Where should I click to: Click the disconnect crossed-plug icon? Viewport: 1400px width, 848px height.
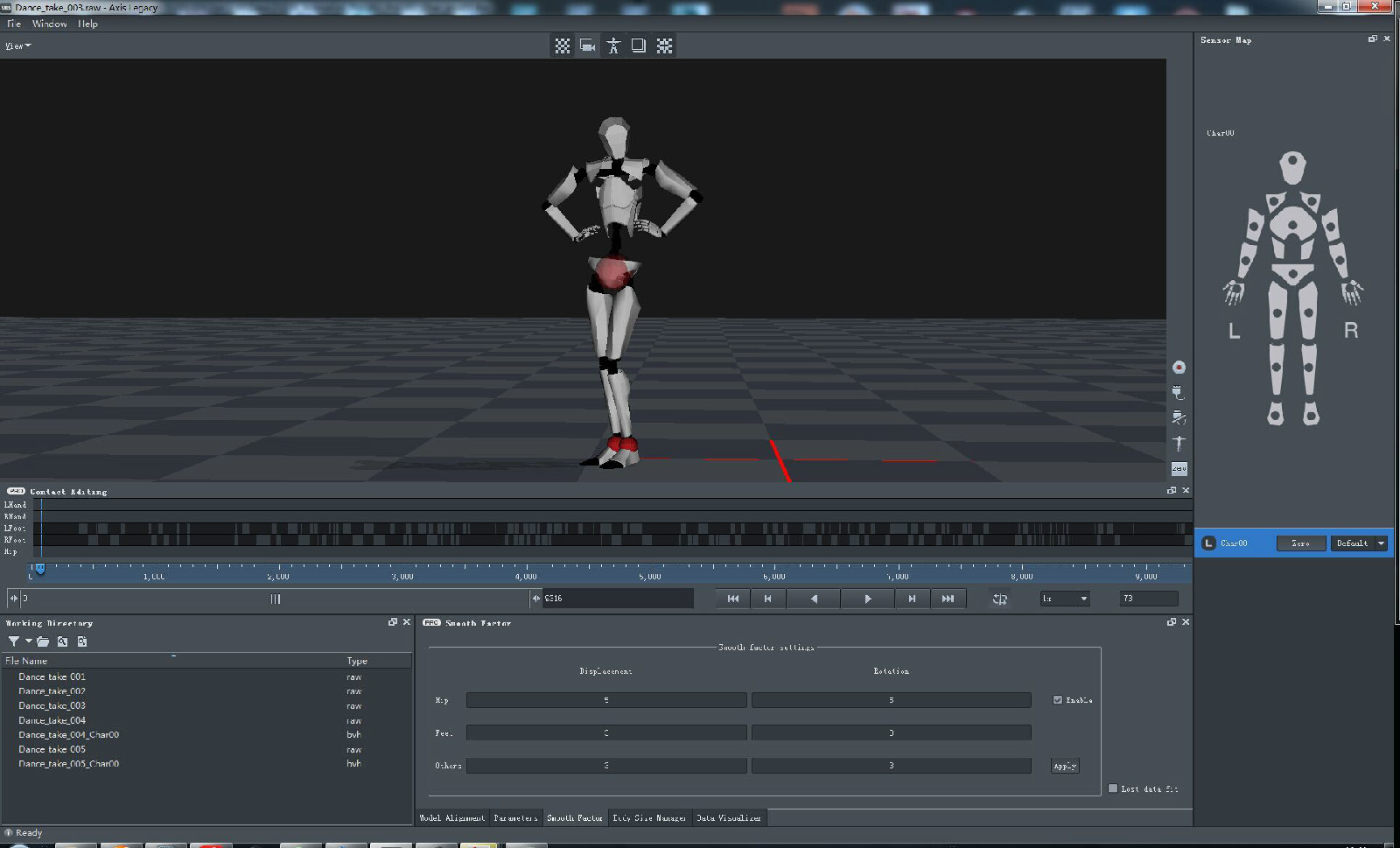[x=1179, y=418]
